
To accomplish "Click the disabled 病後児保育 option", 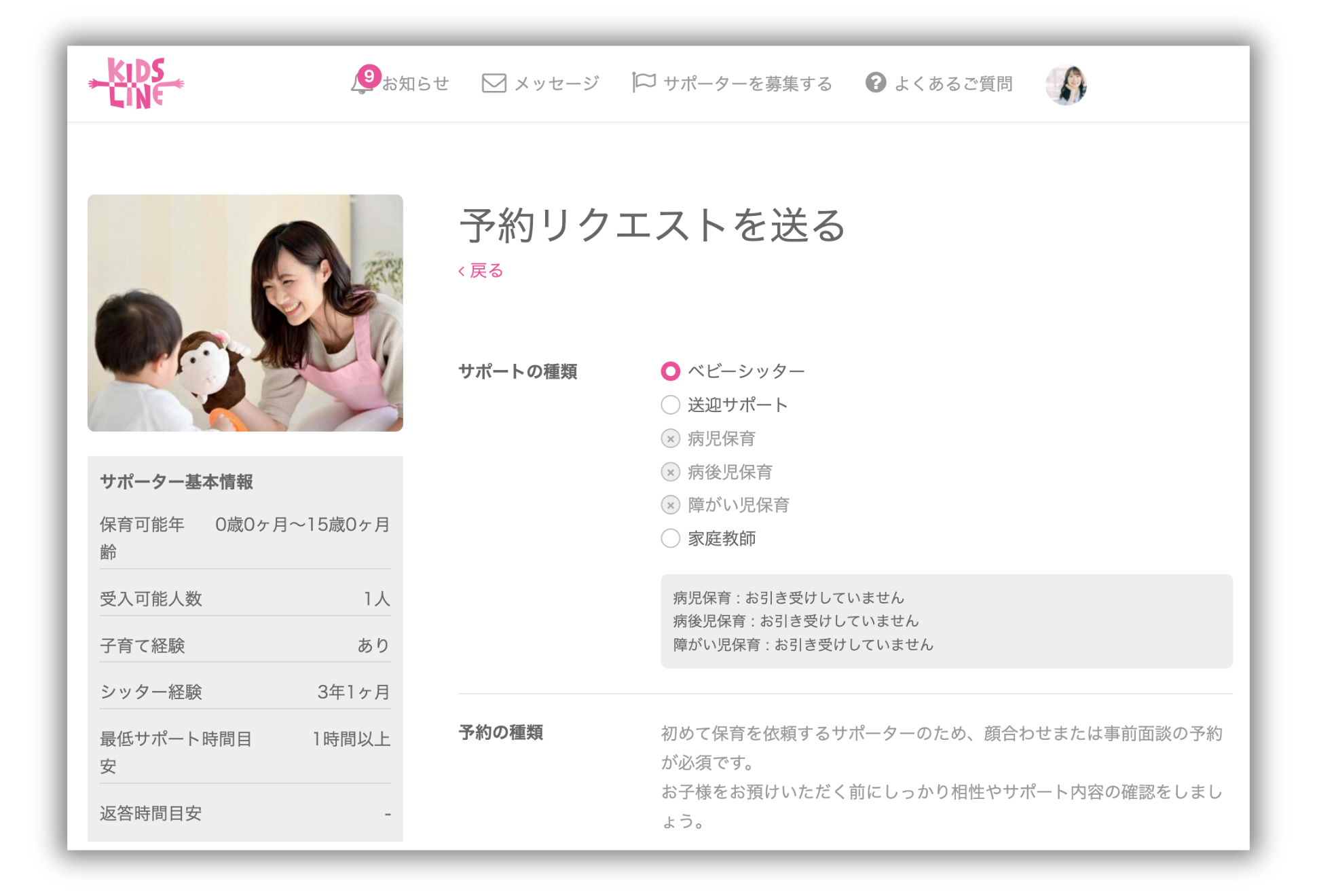I will [x=670, y=472].
